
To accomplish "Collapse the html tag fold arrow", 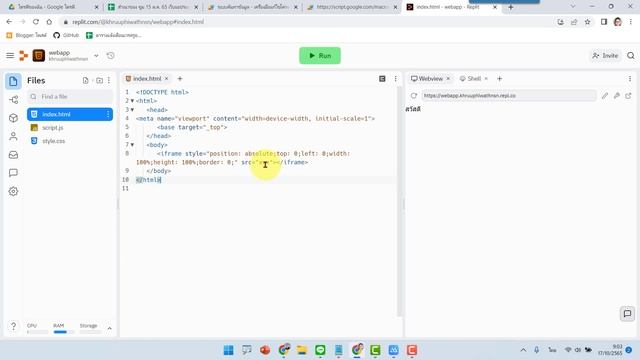I will coord(132,101).
